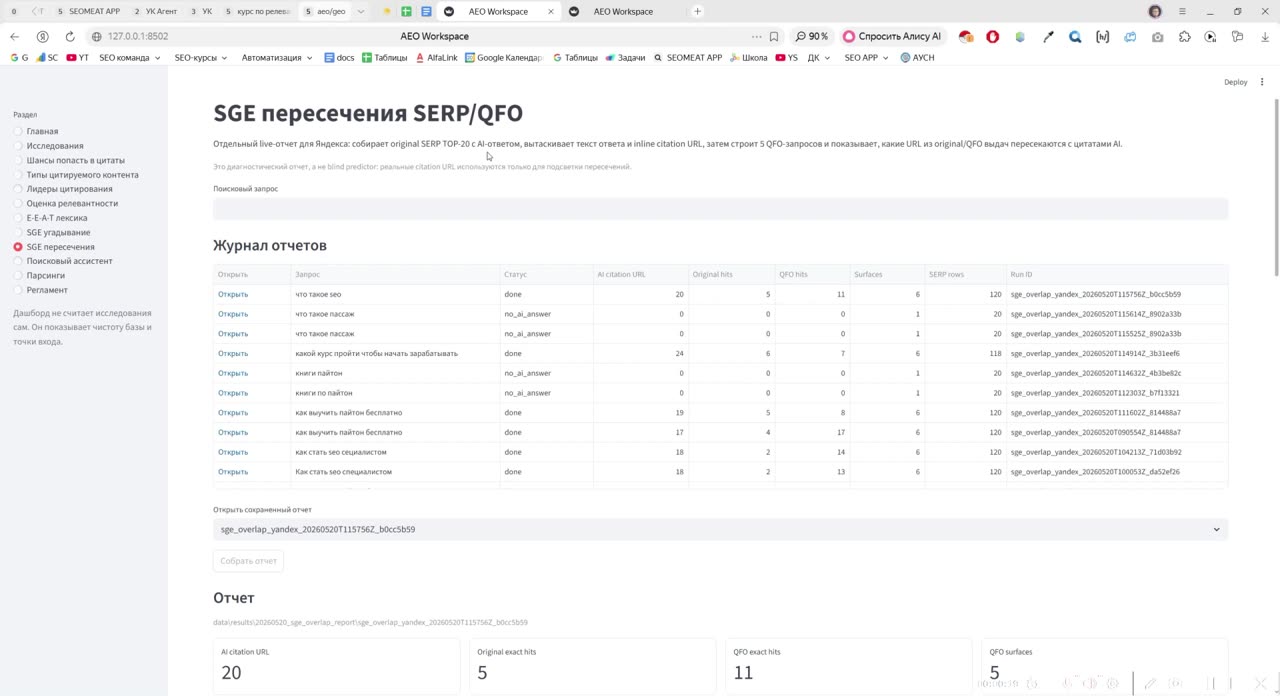
Task: Click the Поисковый запрос input field
Action: [720, 208]
